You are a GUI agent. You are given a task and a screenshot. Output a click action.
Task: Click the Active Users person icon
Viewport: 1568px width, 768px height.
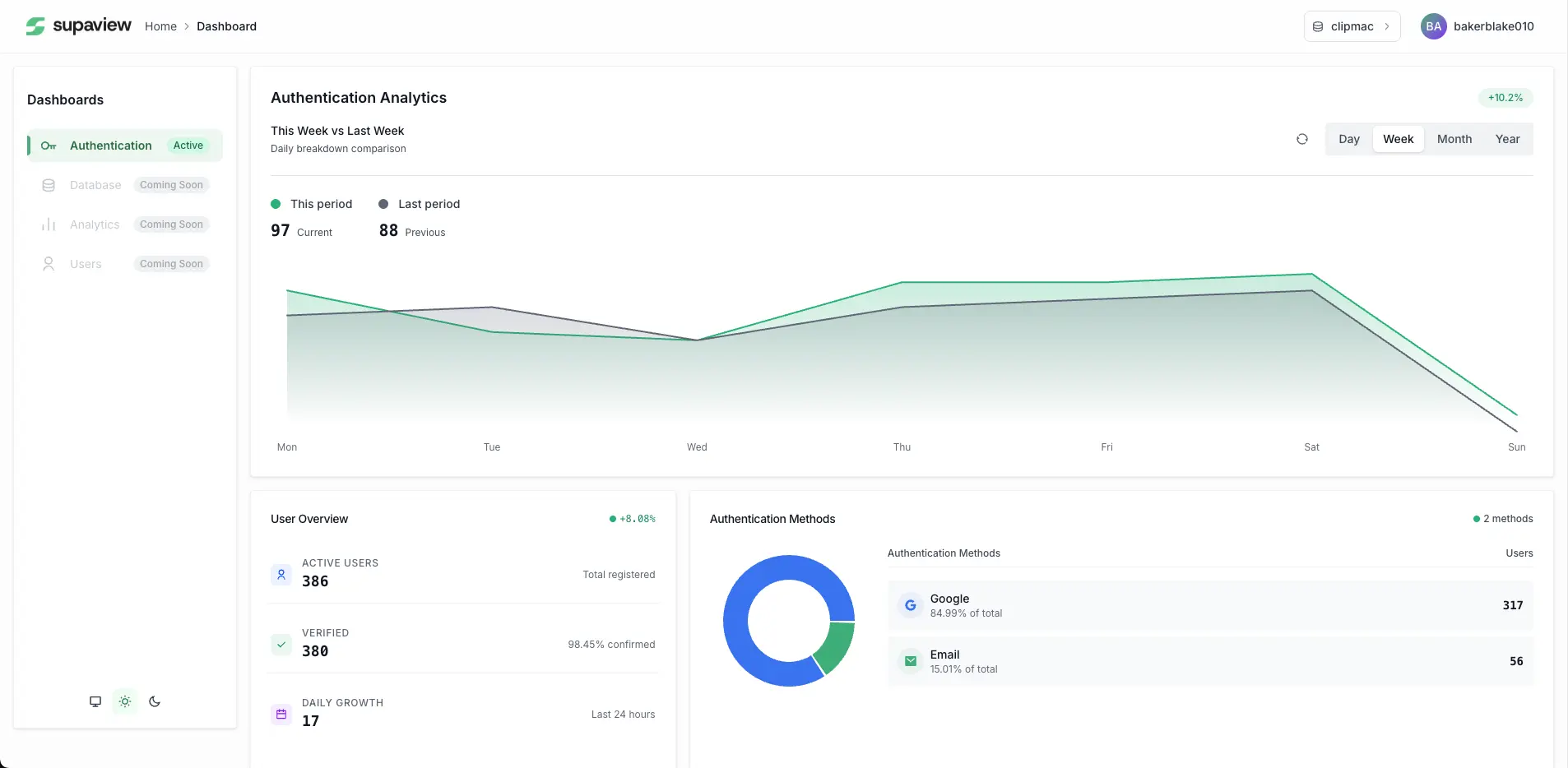point(281,575)
